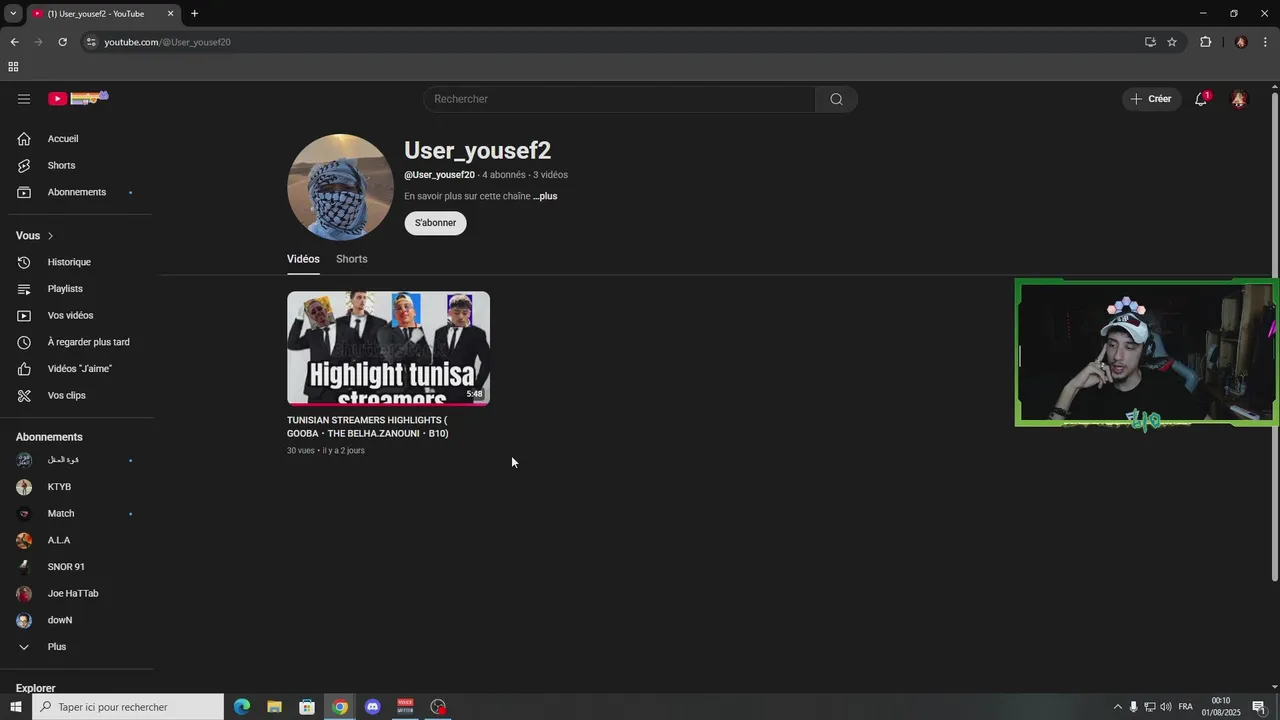
Task: Open the account avatar menu in YouTube
Action: (1239, 99)
